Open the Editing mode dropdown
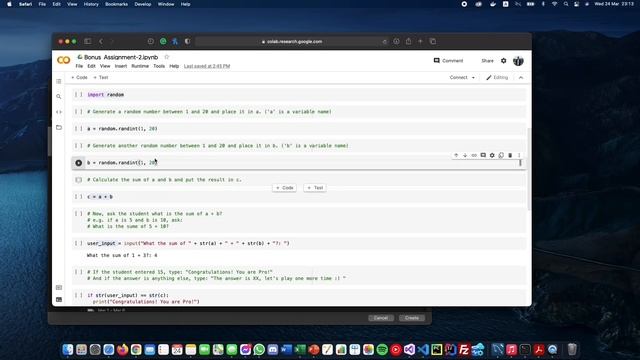640x360 pixels. [497, 78]
